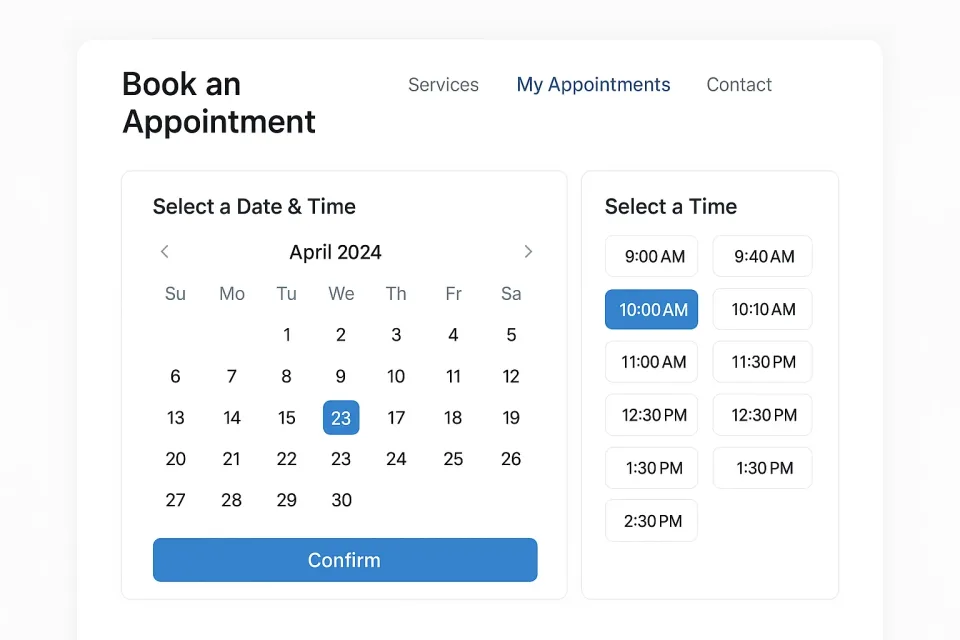Click the highlighted blue date 23
Image resolution: width=960 pixels, height=640 pixels.
(341, 418)
